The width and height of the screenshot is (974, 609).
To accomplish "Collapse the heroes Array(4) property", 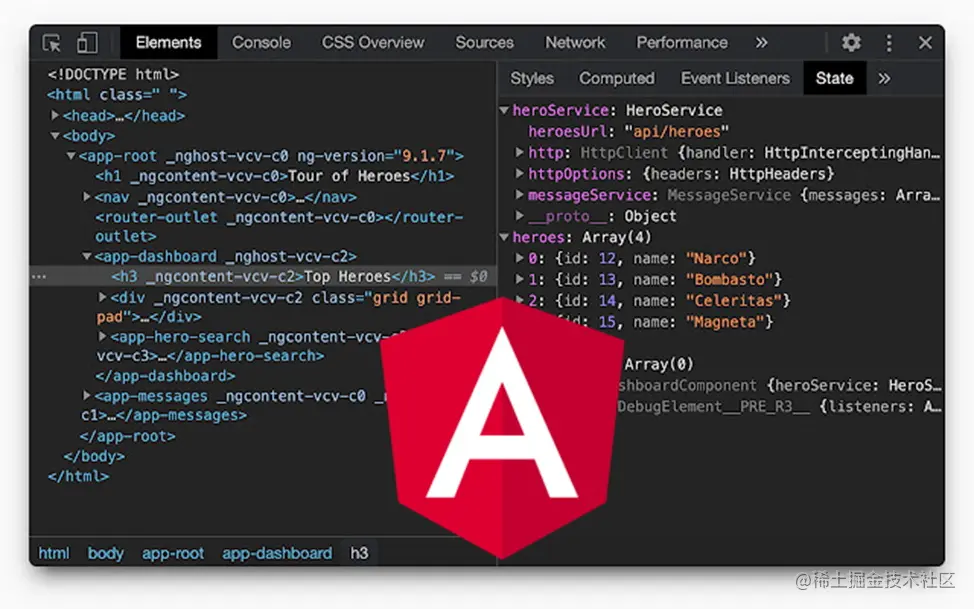I will click(504, 237).
